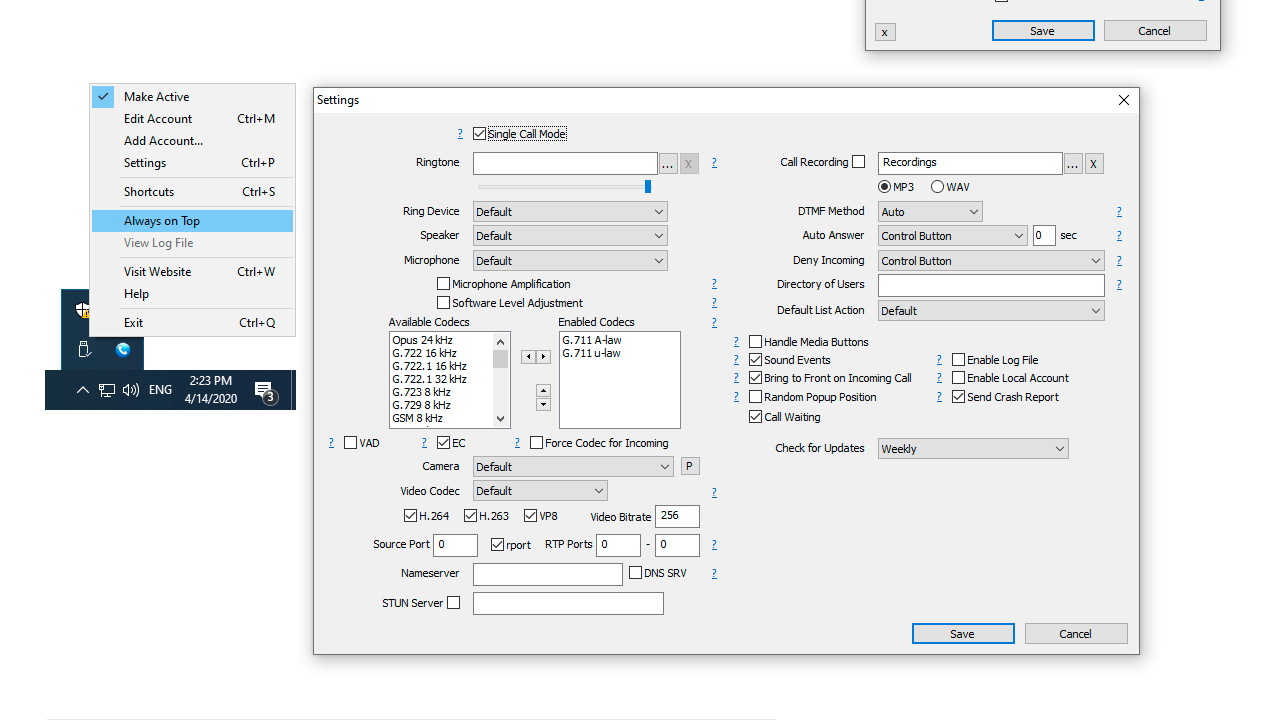Image resolution: width=1280 pixels, height=720 pixels.
Task: Expand the DTMF Method dropdown
Action: pos(930,212)
